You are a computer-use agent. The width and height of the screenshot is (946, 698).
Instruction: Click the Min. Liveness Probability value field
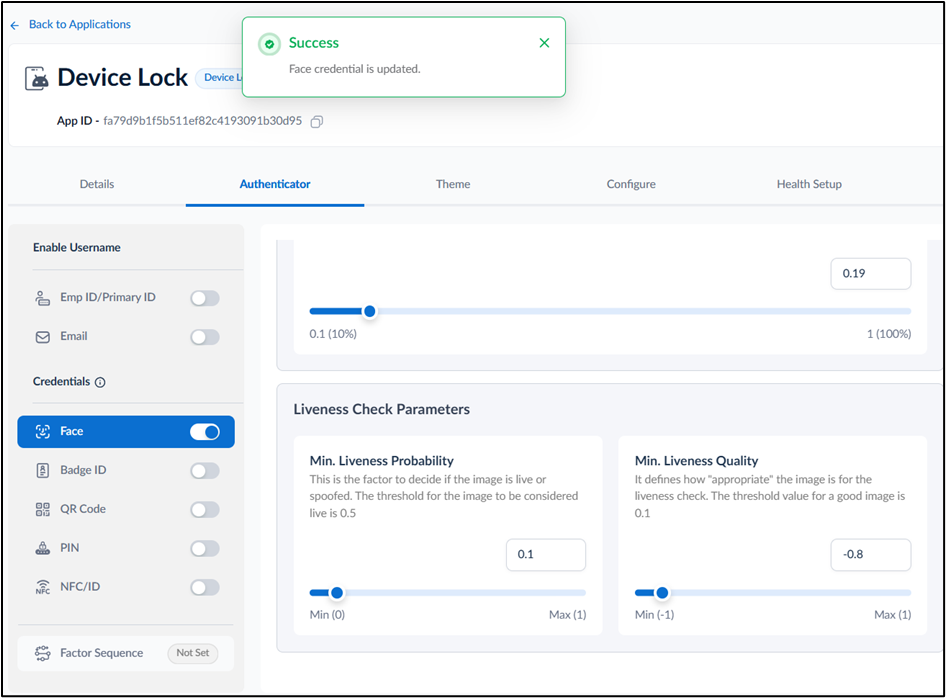tap(546, 554)
